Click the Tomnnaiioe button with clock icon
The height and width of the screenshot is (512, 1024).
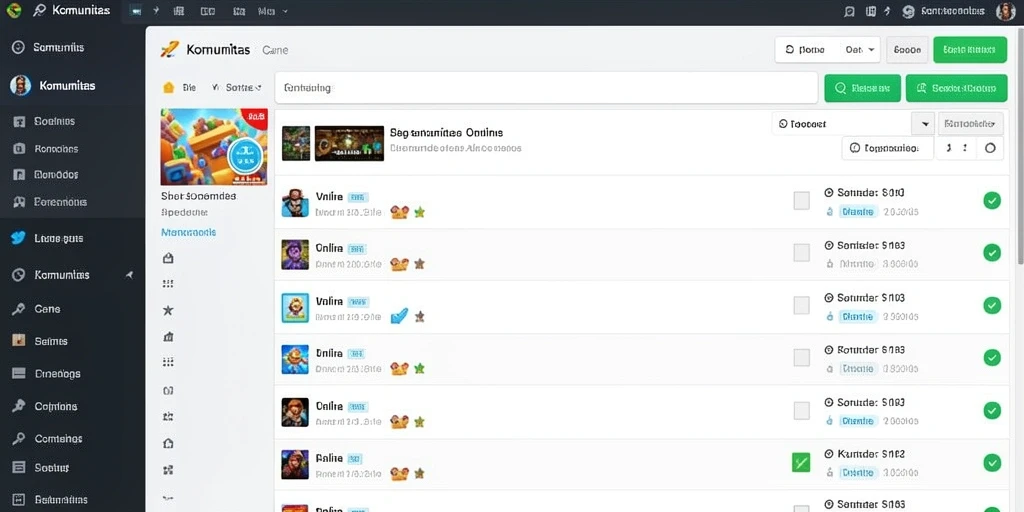coord(887,148)
